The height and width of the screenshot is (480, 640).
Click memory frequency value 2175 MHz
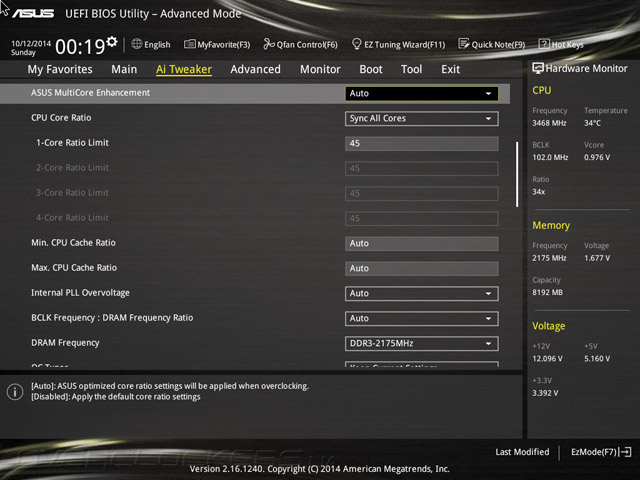549,258
